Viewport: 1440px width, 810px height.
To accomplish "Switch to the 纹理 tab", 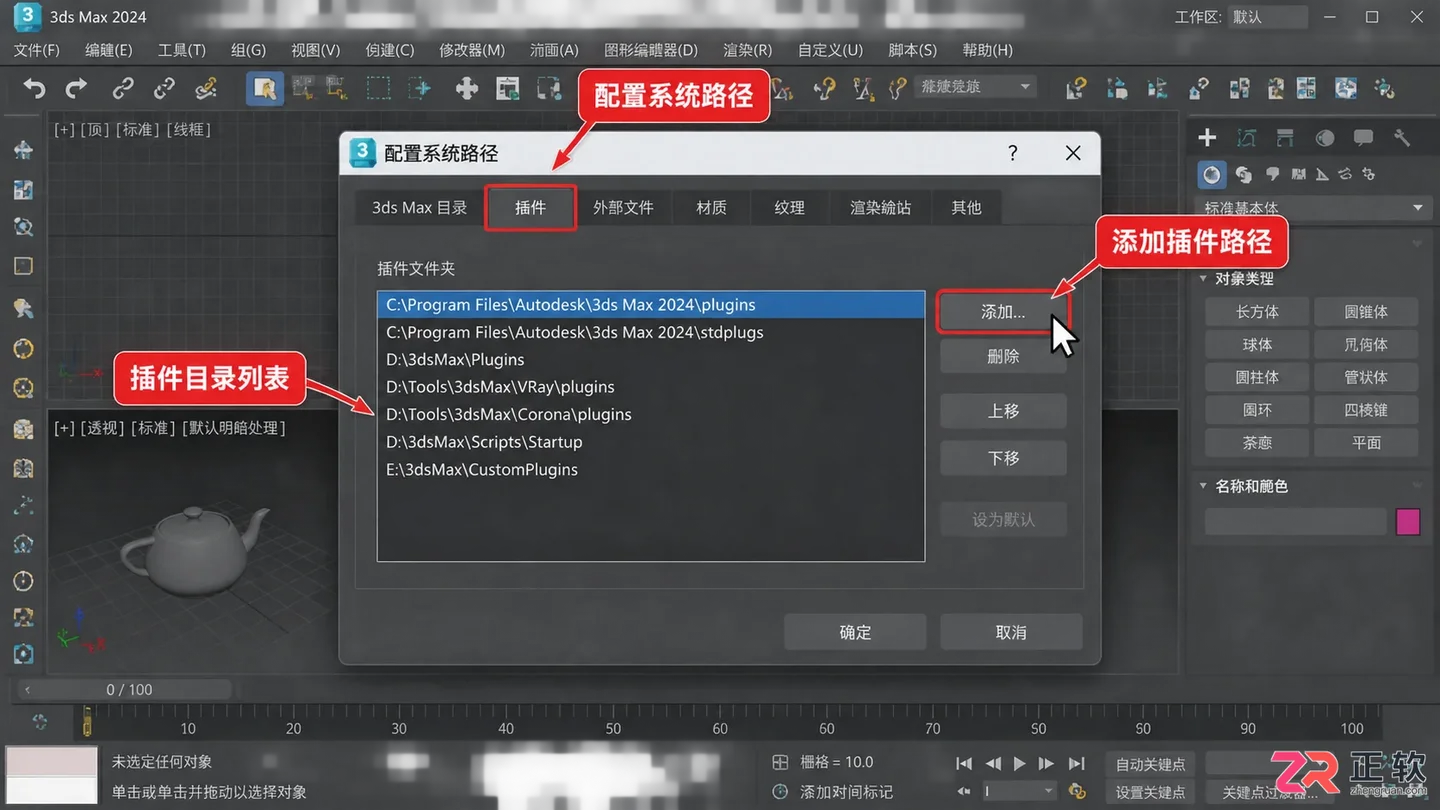I will (x=789, y=208).
